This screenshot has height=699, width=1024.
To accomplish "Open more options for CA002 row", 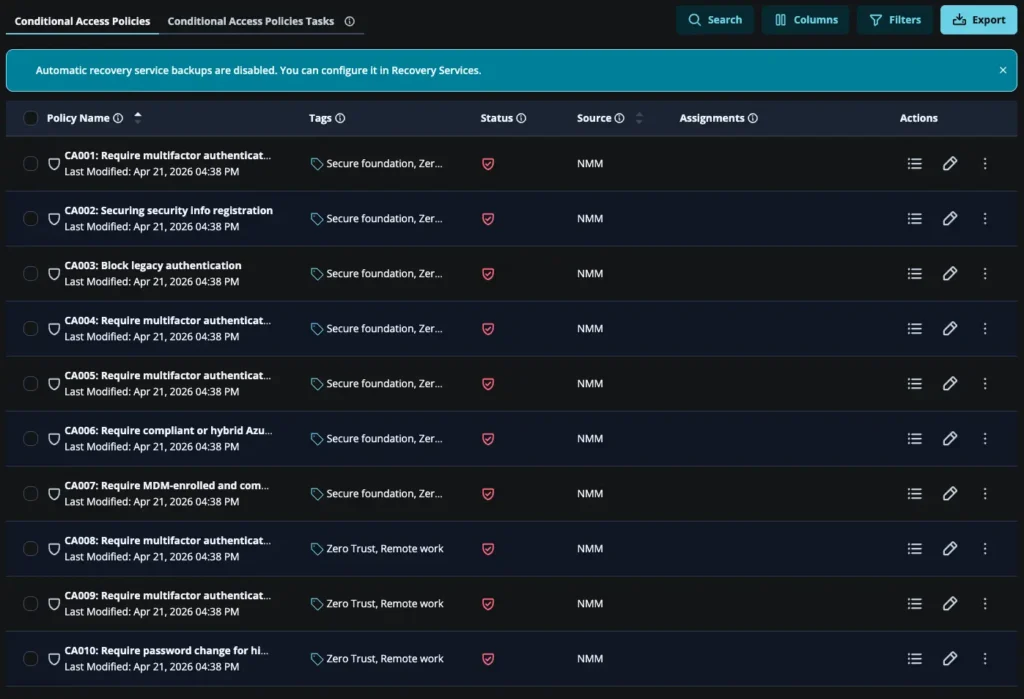I will tap(985, 218).
